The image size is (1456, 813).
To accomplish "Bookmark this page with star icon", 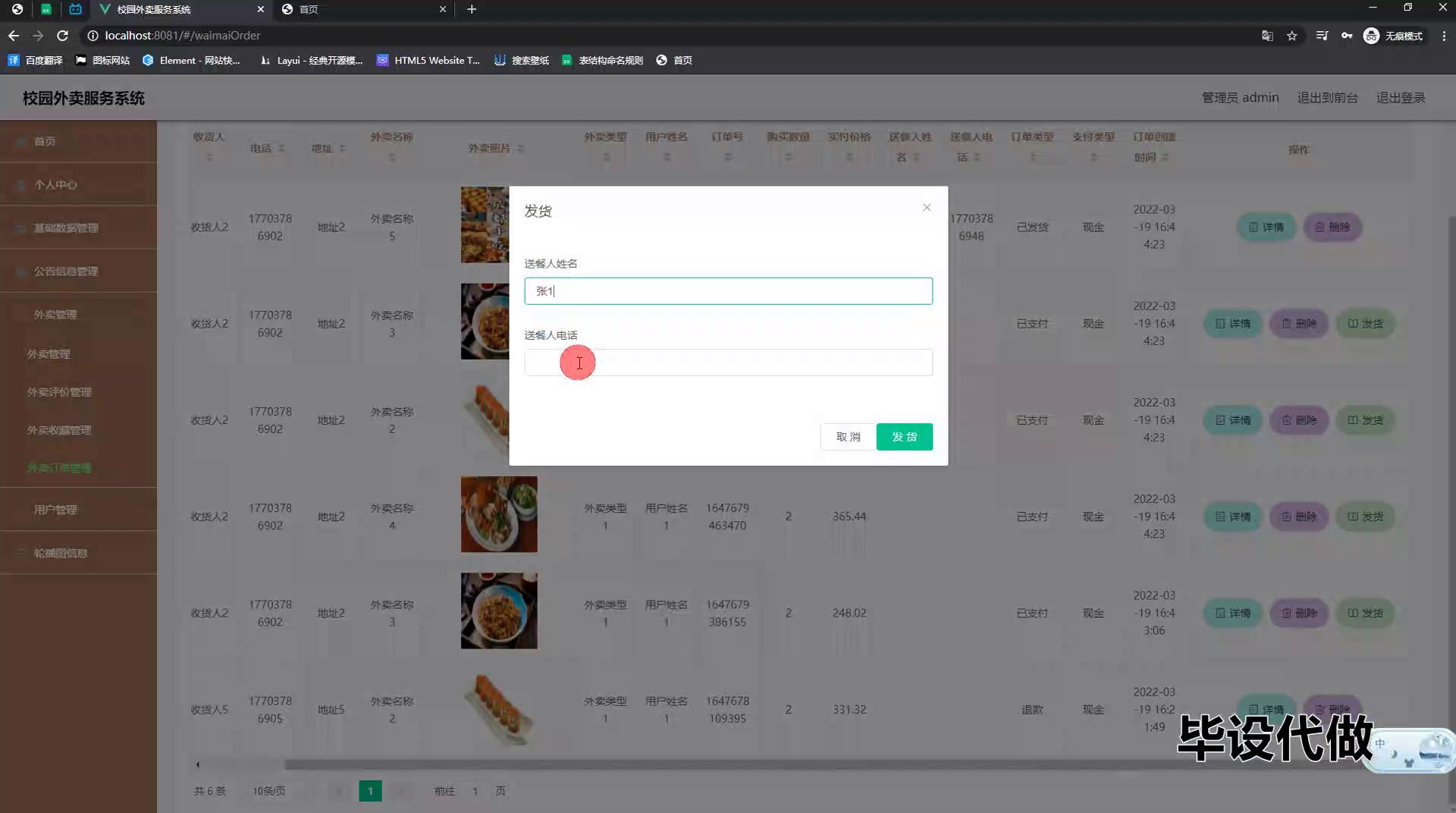I will 1291,36.
